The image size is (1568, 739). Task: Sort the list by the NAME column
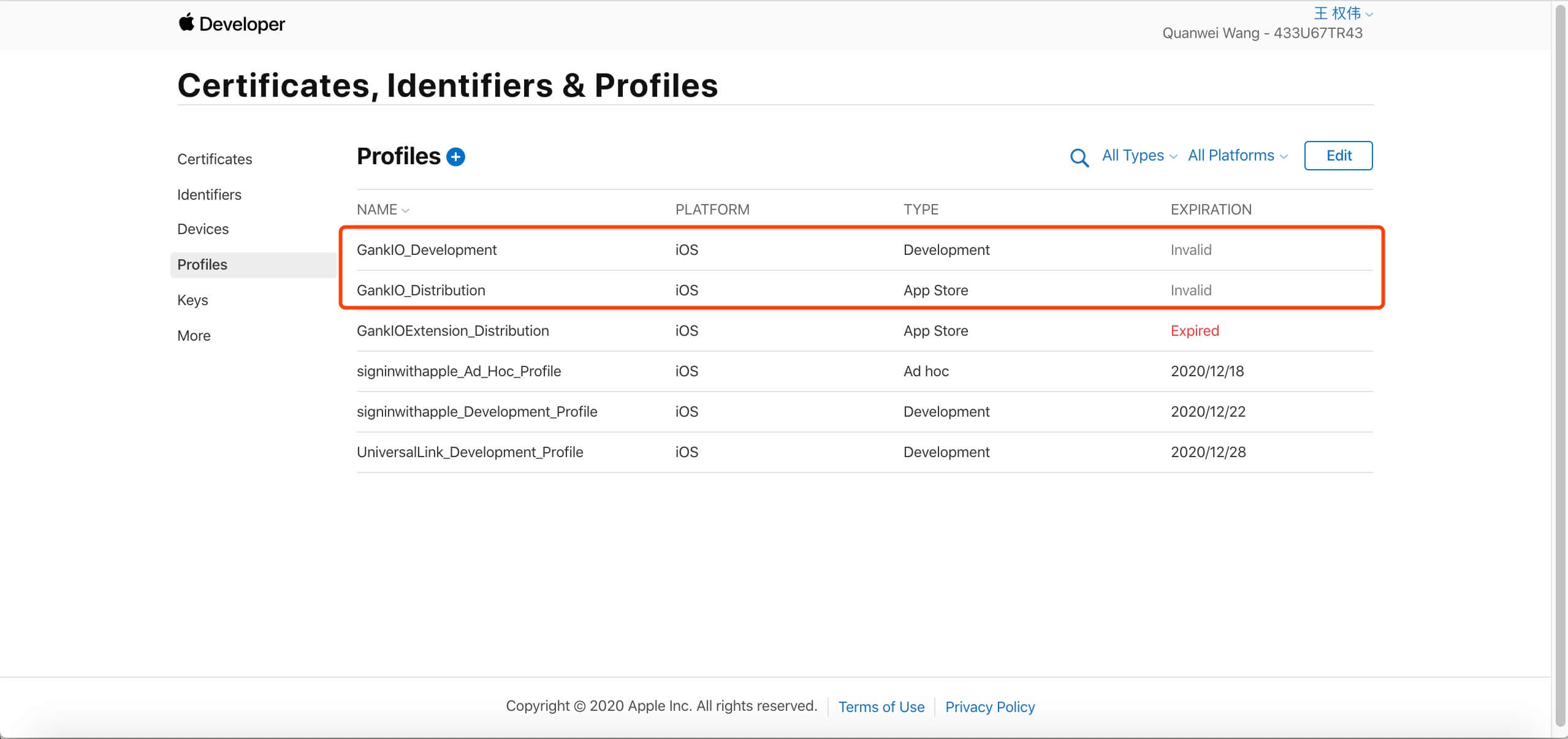tap(383, 210)
